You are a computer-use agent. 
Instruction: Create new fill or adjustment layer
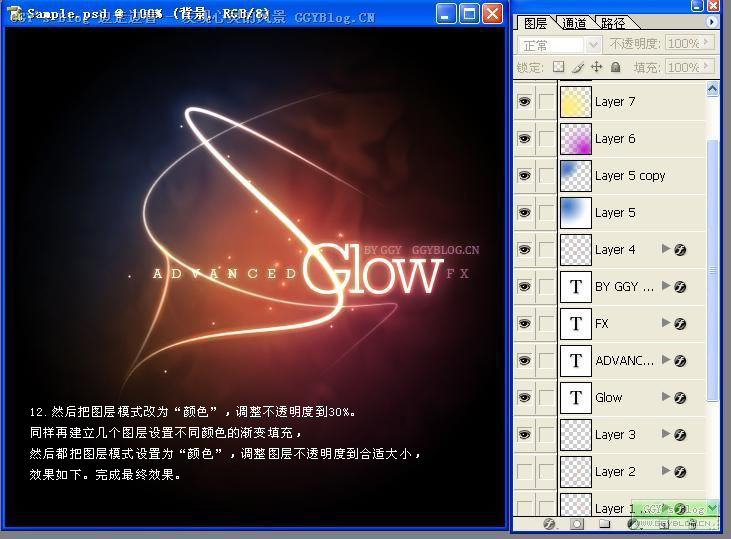[633, 524]
